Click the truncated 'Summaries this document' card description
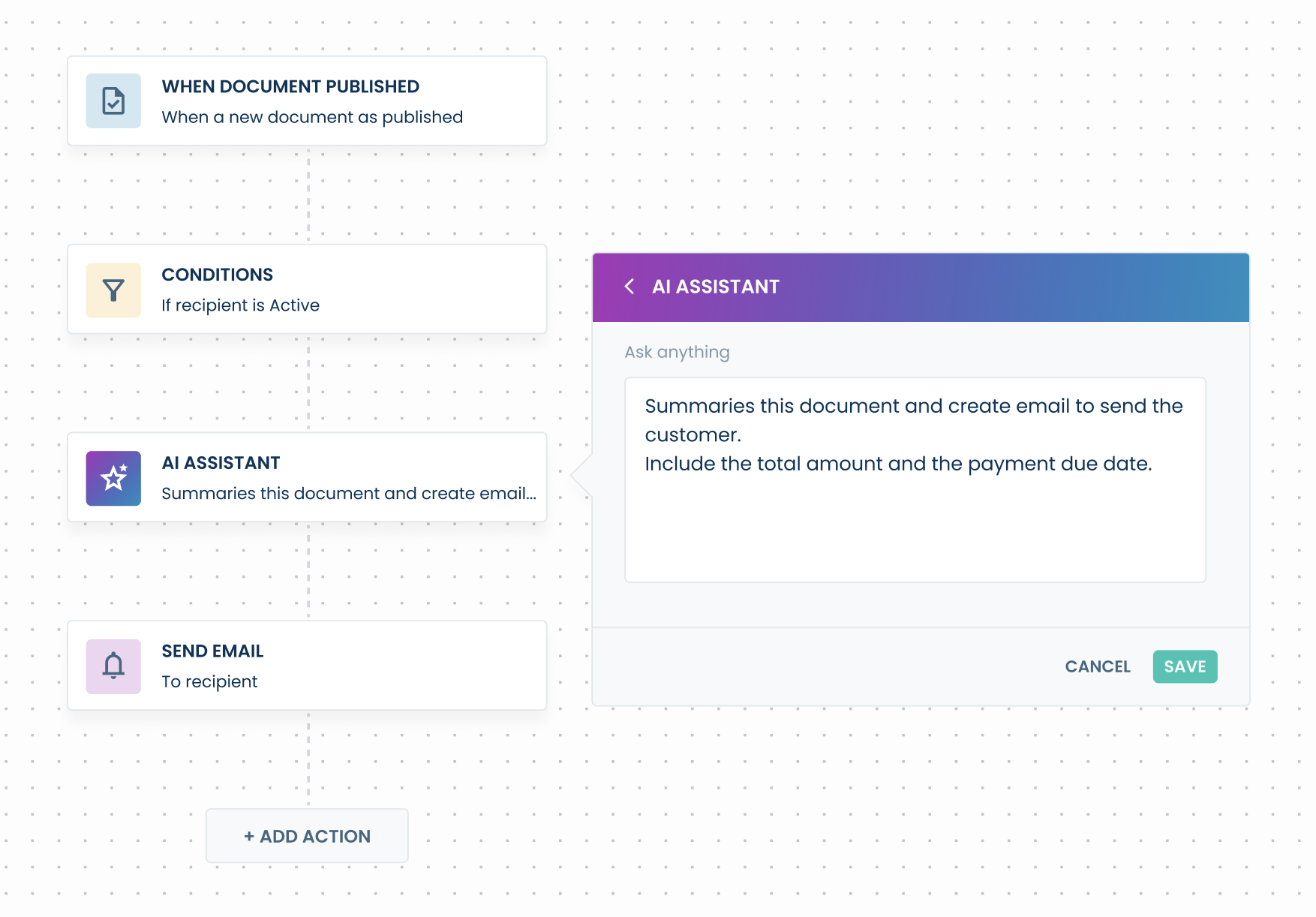 pyautogui.click(x=349, y=494)
